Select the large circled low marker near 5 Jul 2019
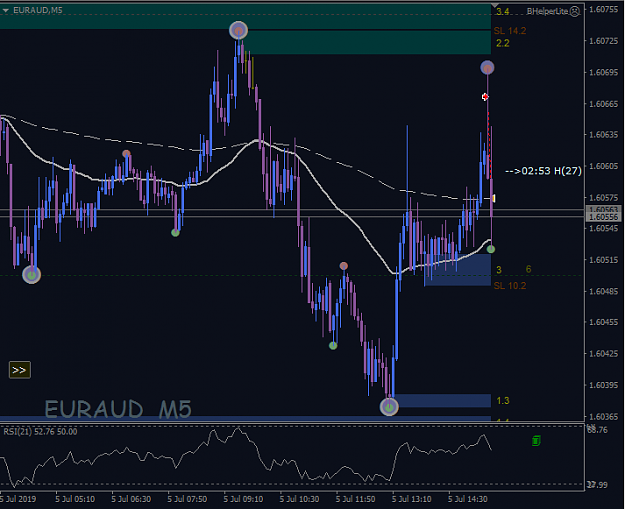Image resolution: width=625 pixels, height=509 pixels. tap(31, 275)
